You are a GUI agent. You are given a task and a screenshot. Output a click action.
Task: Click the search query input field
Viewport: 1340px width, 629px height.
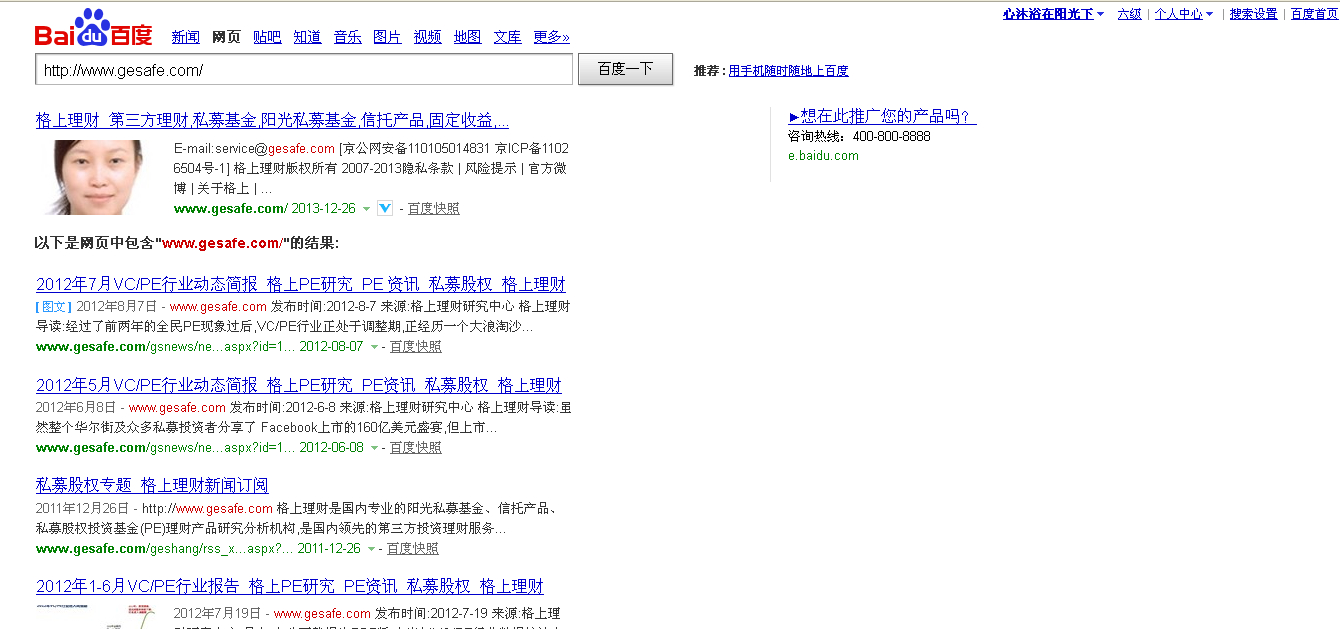[304, 70]
